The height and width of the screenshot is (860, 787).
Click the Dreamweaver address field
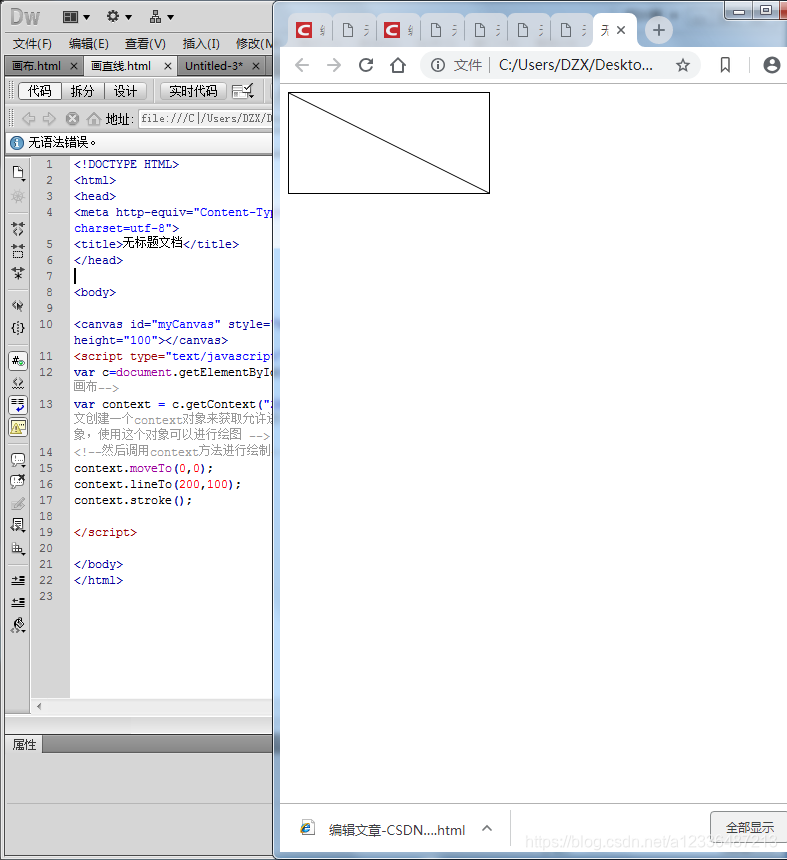point(206,118)
